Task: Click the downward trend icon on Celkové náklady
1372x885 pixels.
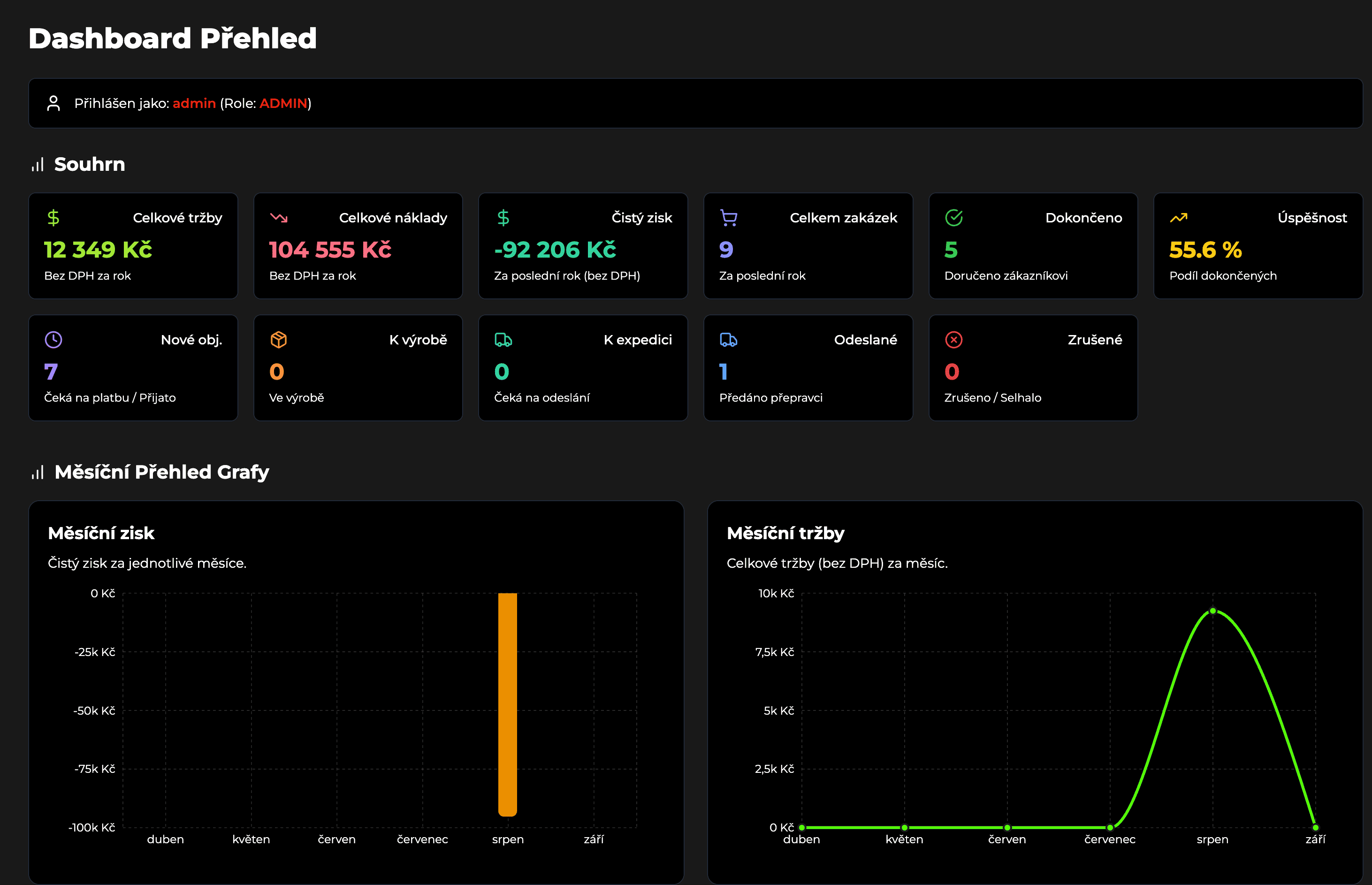Action: (279, 218)
